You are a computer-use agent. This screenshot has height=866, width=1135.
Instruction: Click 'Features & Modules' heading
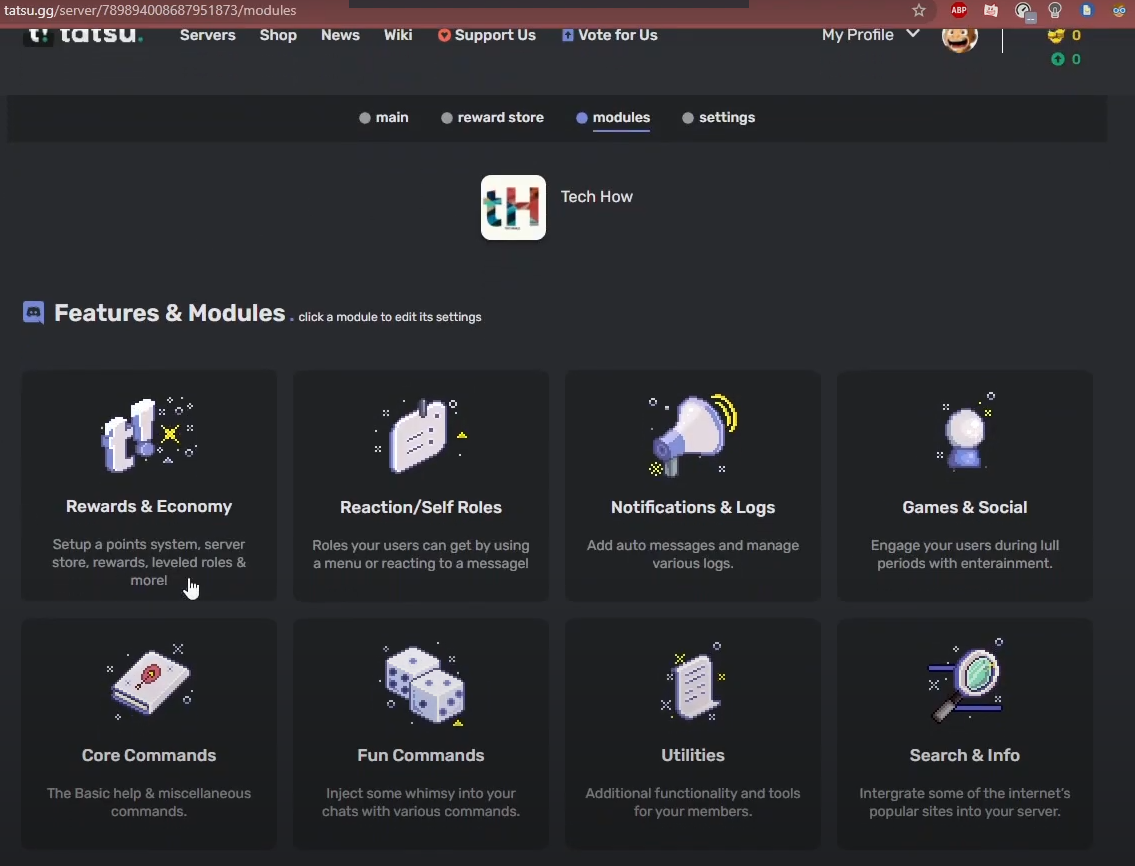[169, 313]
